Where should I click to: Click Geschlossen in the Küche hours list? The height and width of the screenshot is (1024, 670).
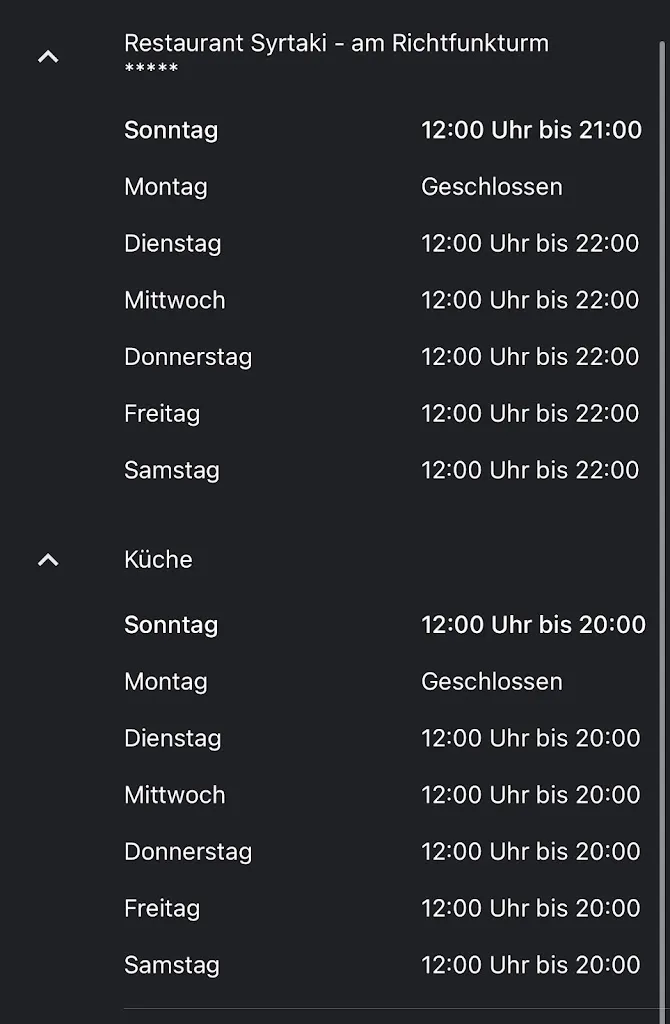tap(492, 682)
